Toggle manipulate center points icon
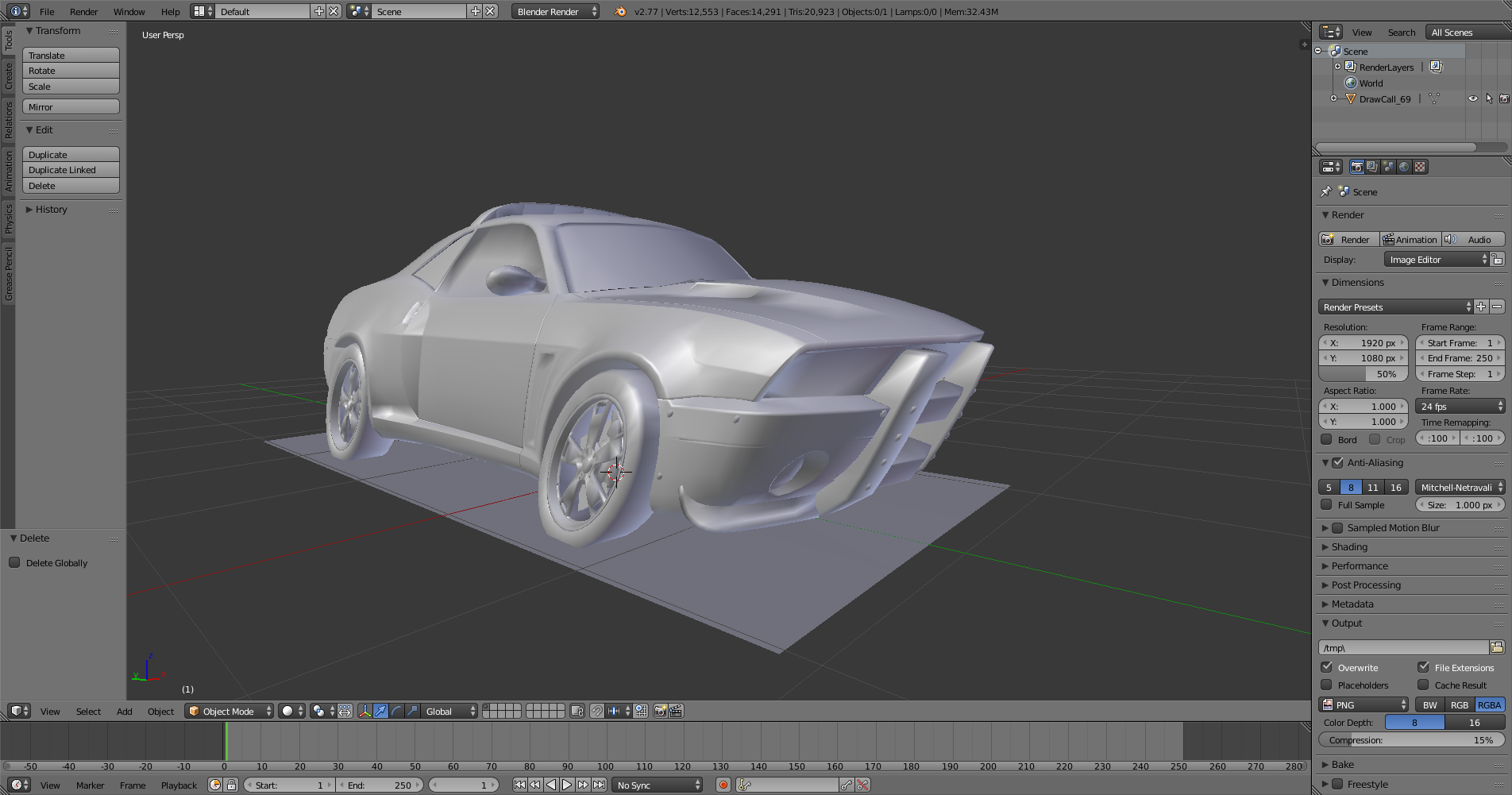 pyautogui.click(x=345, y=711)
